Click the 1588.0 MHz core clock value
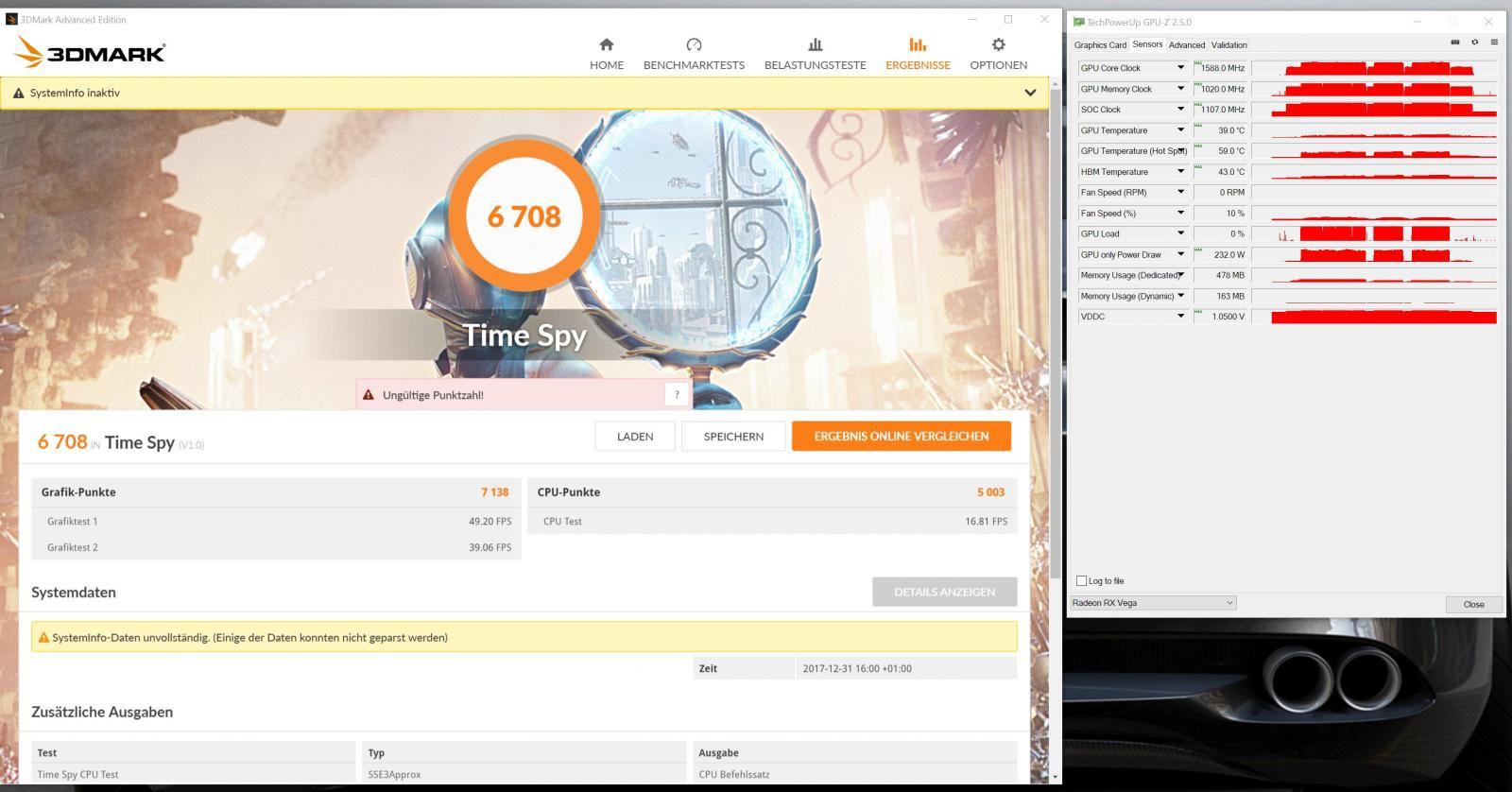 (x=1223, y=68)
